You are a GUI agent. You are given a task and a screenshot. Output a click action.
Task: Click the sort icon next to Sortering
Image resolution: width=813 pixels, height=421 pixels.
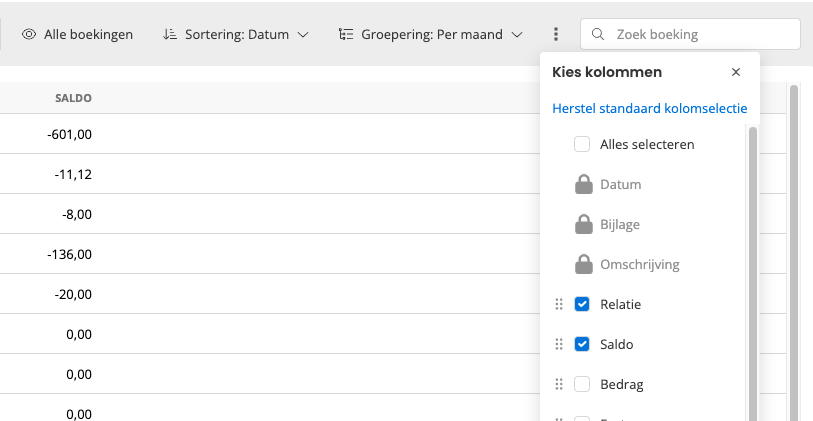point(170,34)
